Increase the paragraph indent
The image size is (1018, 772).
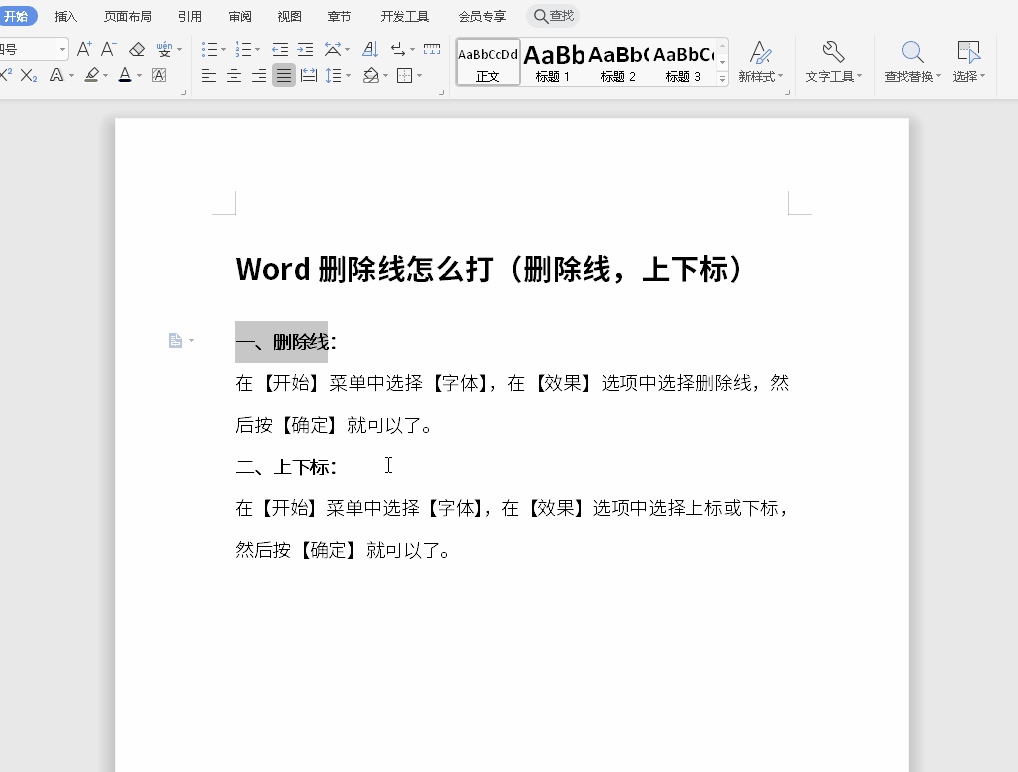coord(305,49)
